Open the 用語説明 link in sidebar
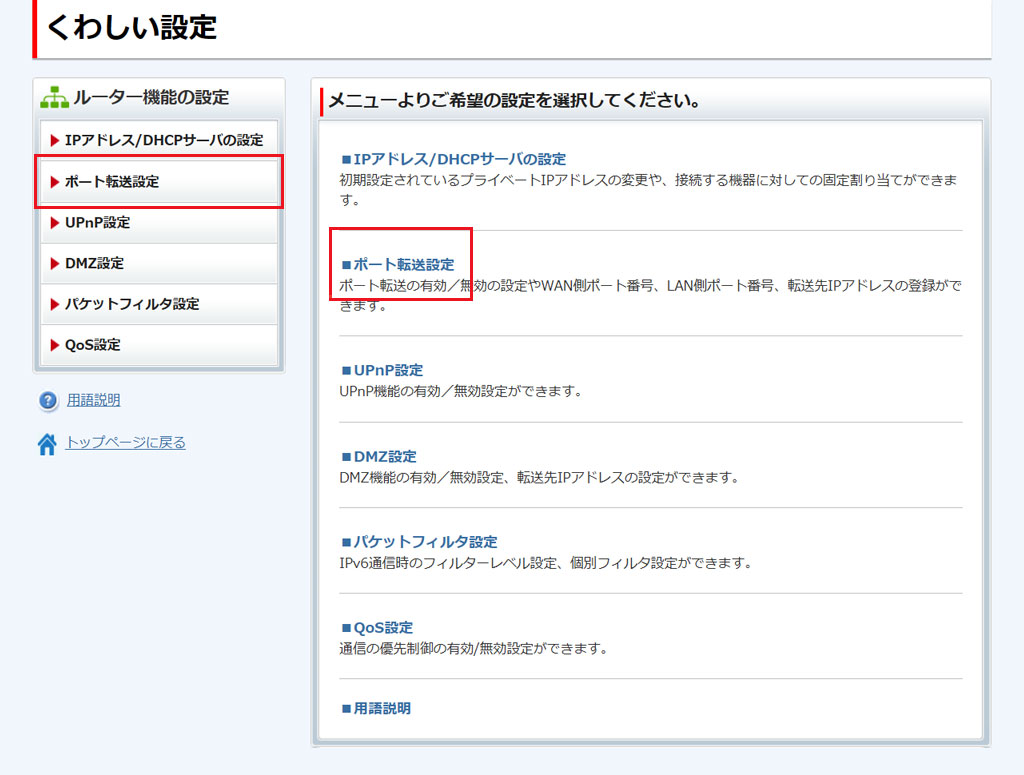This screenshot has width=1024, height=775. click(x=93, y=401)
